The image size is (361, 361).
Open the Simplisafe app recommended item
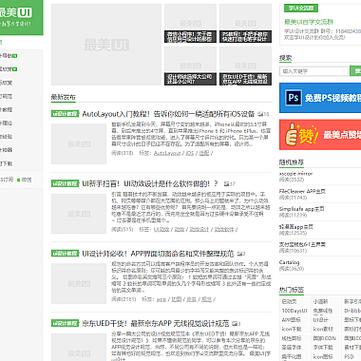pyautogui.click(x=301, y=209)
